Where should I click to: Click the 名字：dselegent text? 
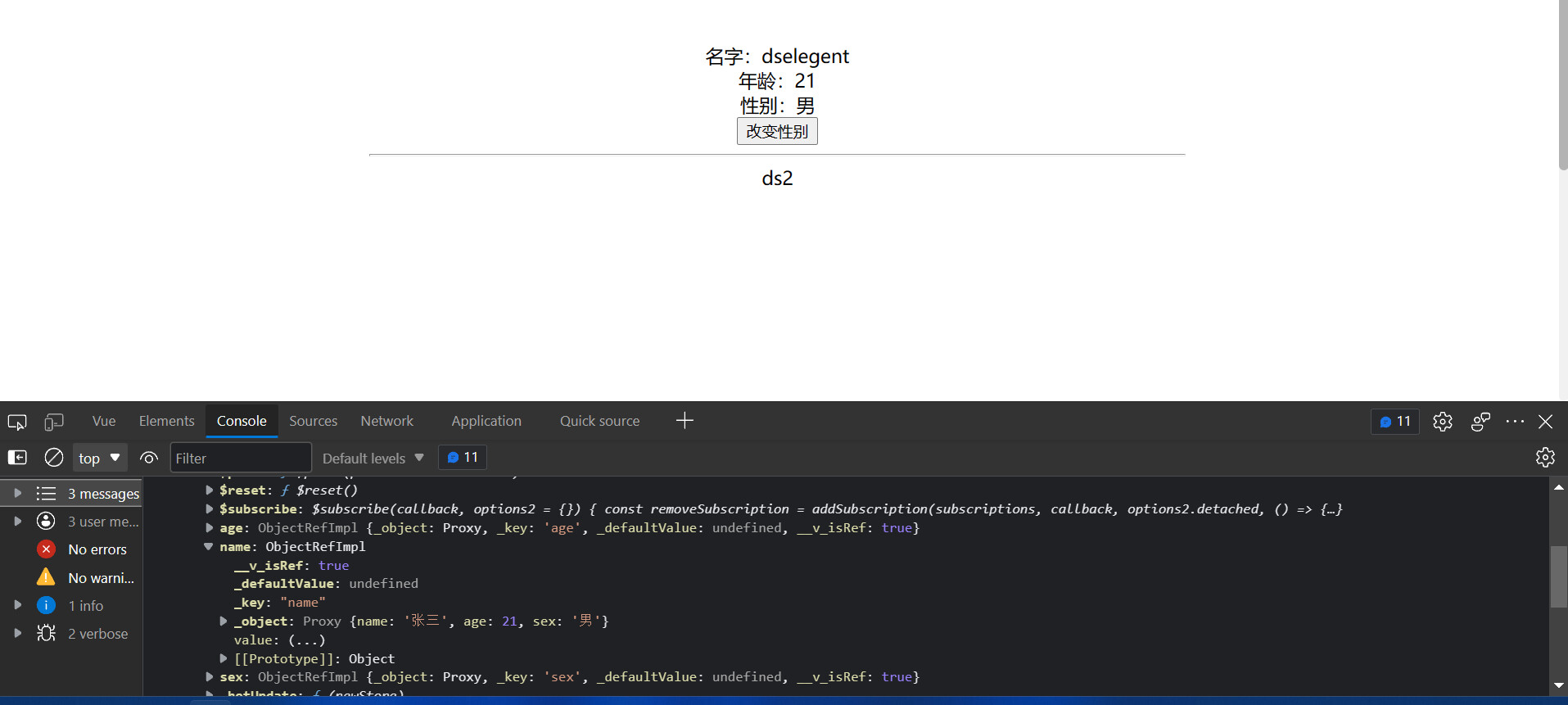777,56
